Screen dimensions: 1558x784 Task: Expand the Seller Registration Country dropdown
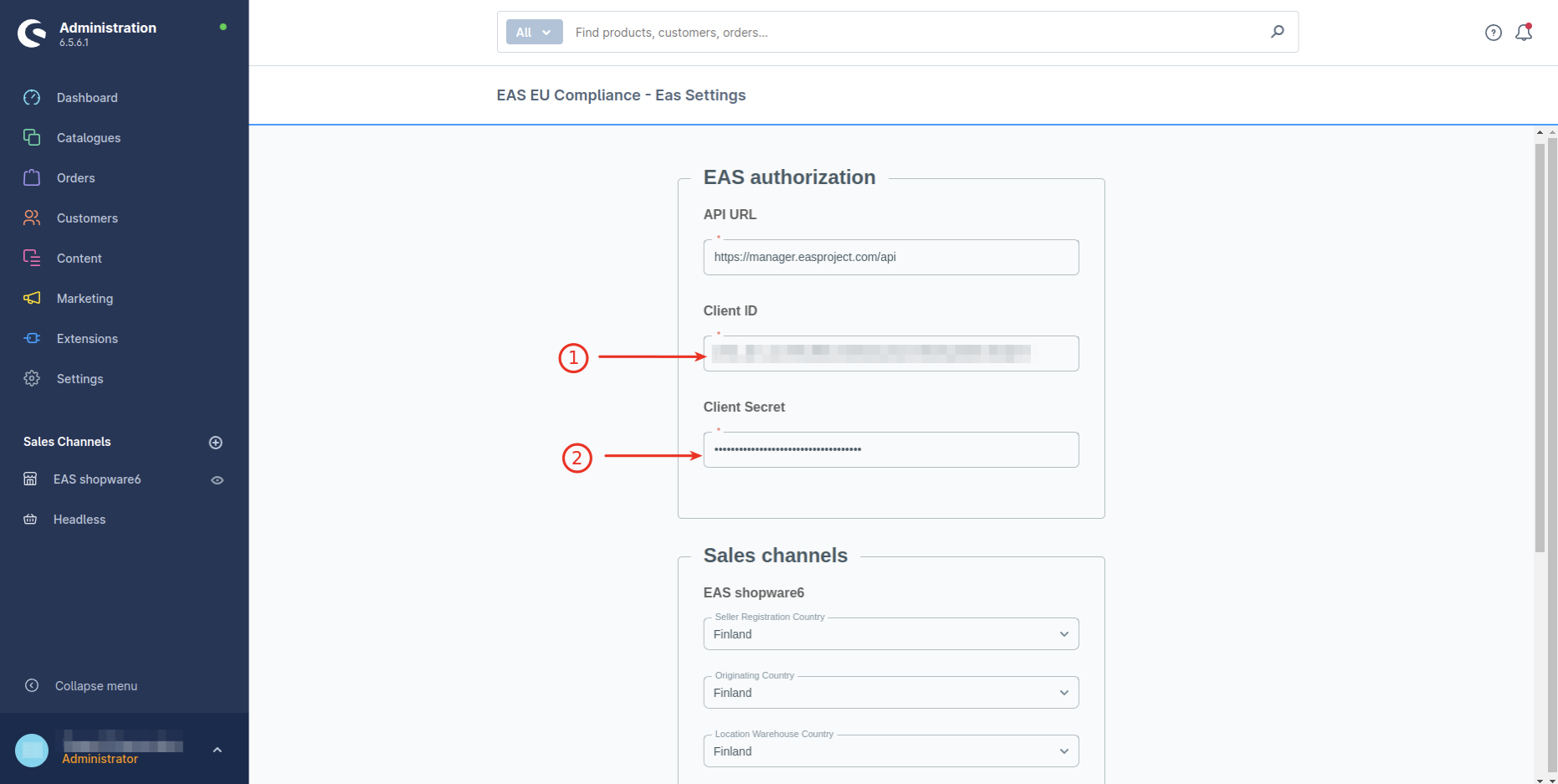pyautogui.click(x=890, y=634)
